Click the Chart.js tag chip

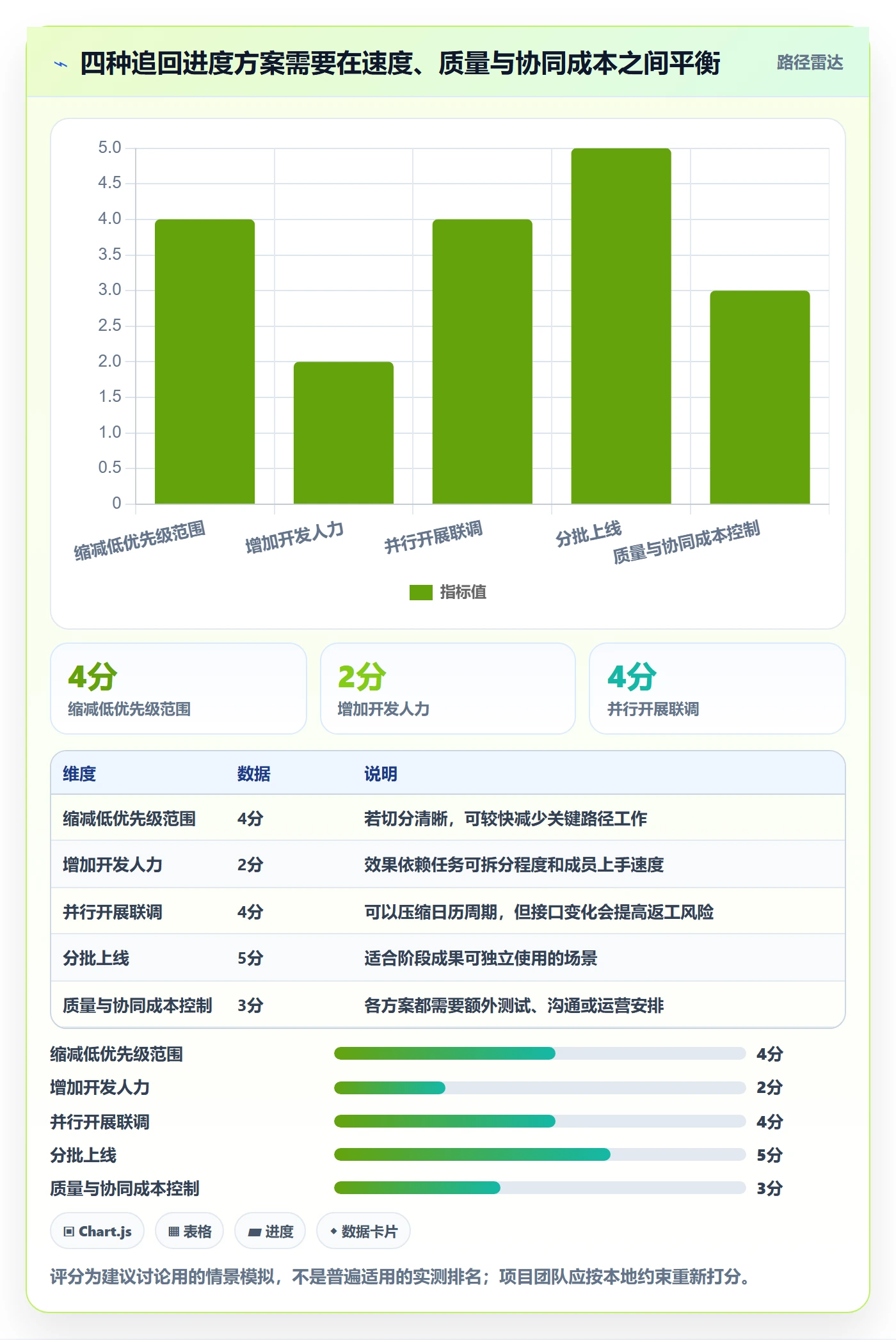pyautogui.click(x=97, y=1231)
